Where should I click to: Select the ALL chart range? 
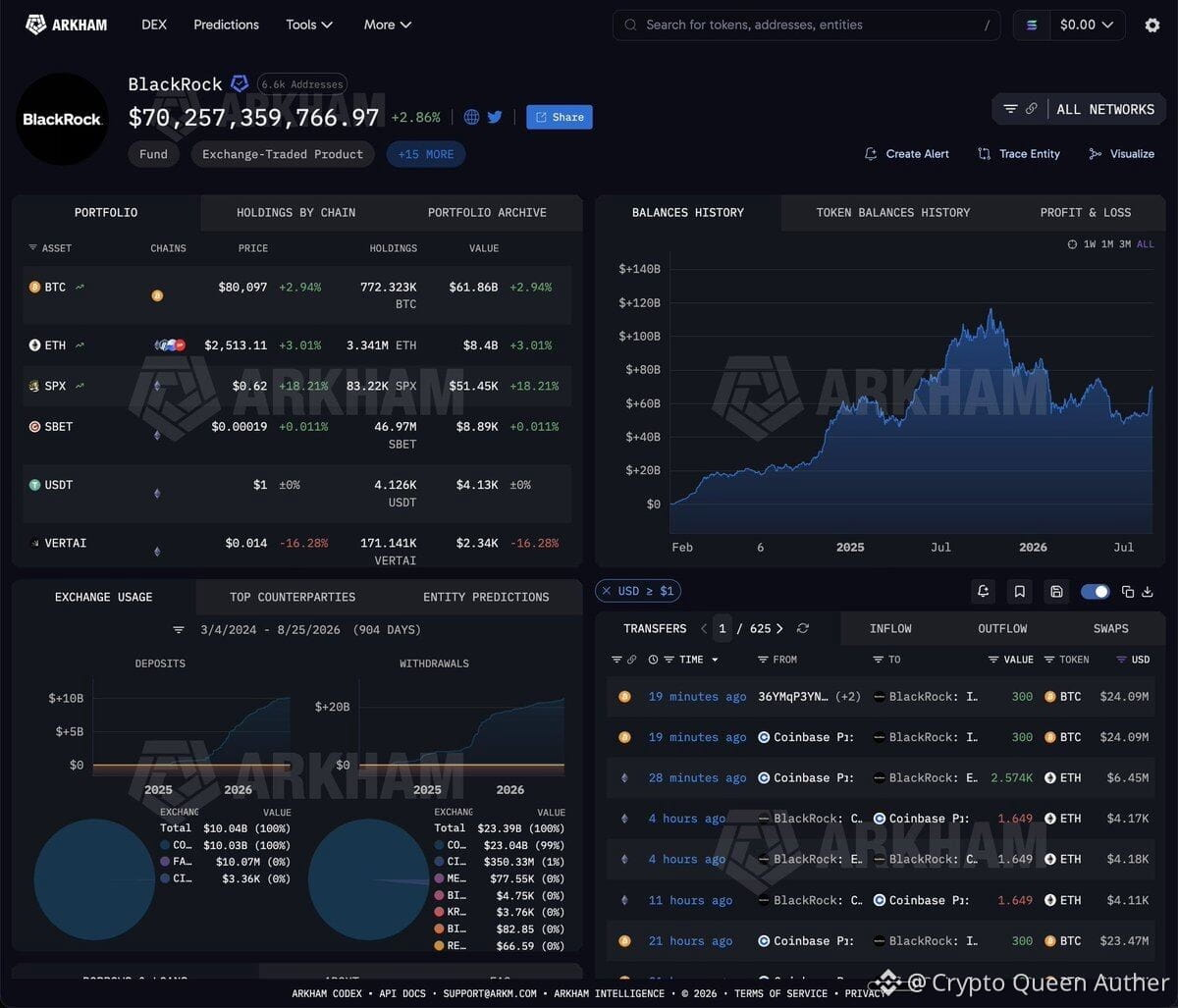(x=1145, y=244)
